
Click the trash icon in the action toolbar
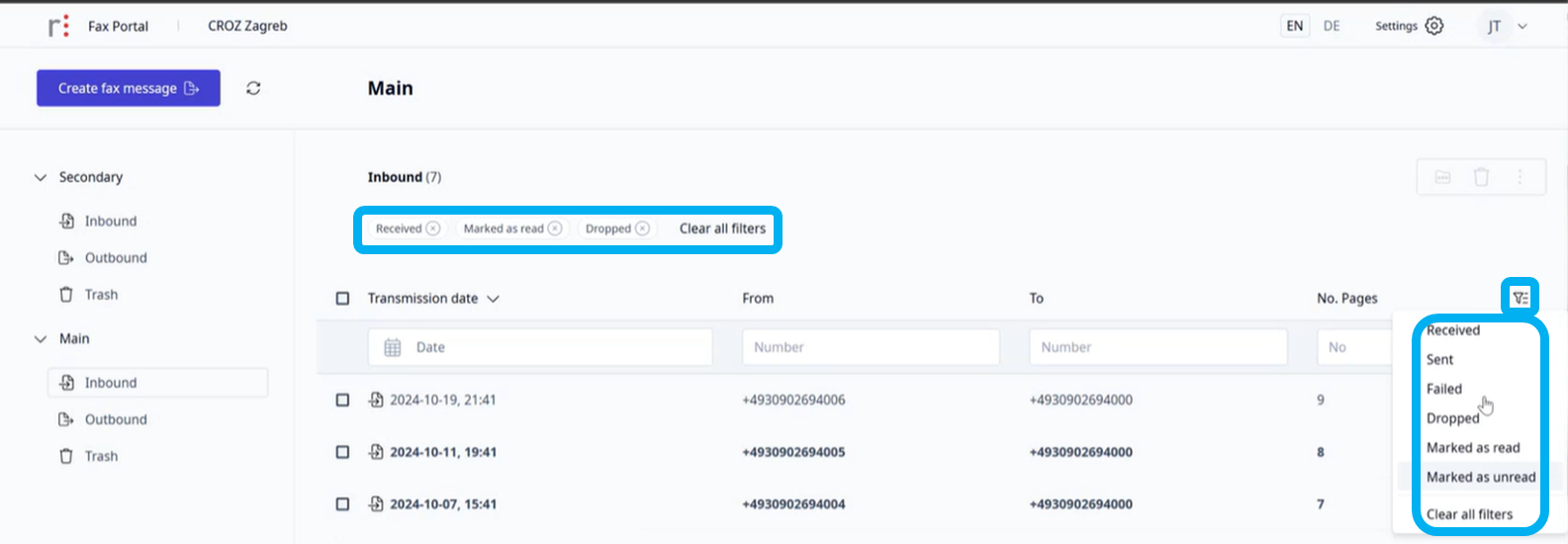point(1481,177)
